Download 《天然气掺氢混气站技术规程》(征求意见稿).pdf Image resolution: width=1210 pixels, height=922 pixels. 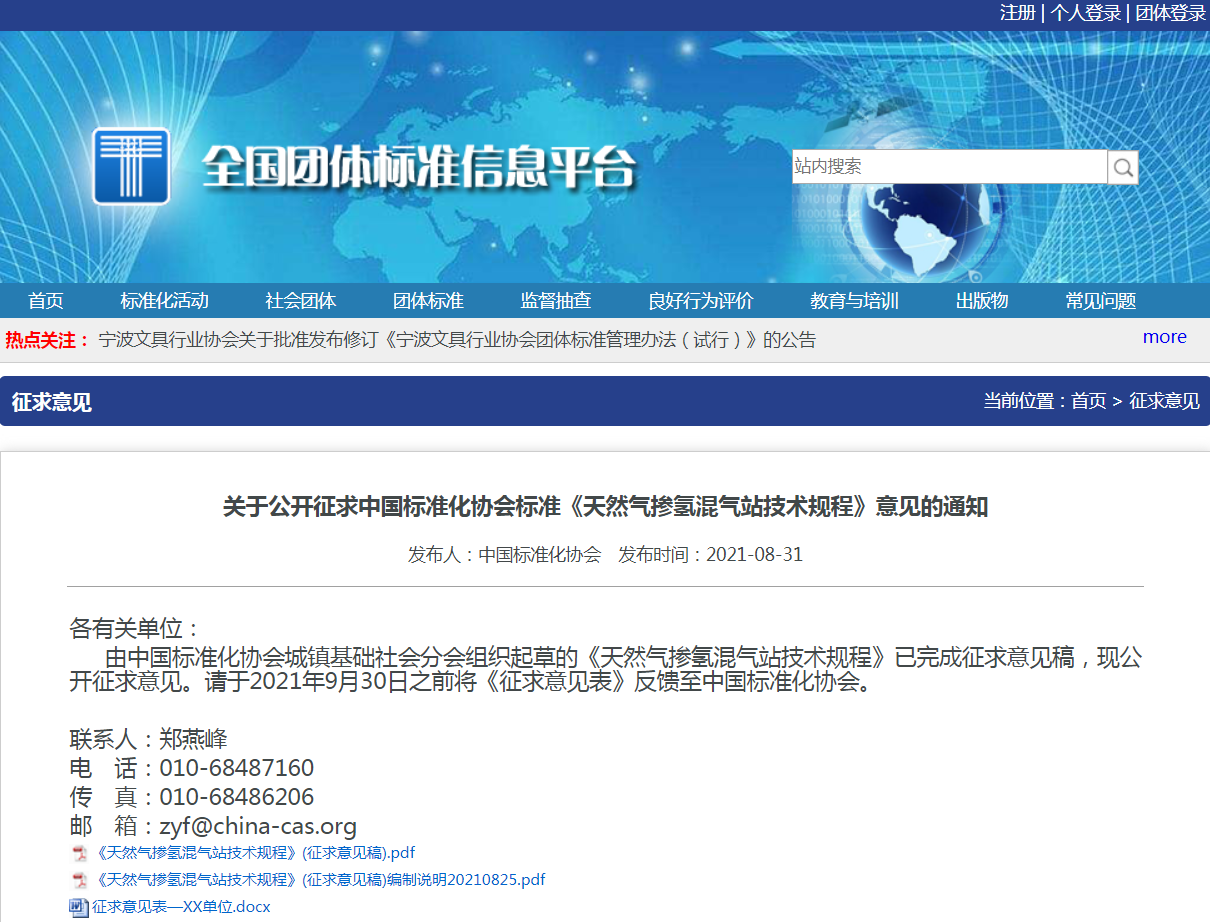[x=254, y=853]
